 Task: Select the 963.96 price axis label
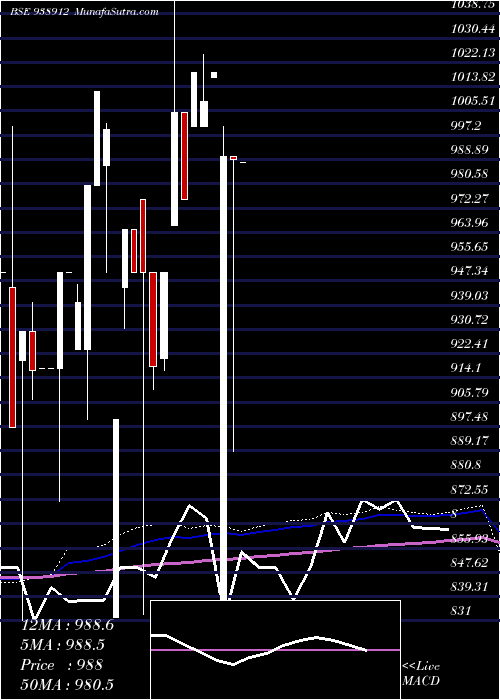coord(470,223)
